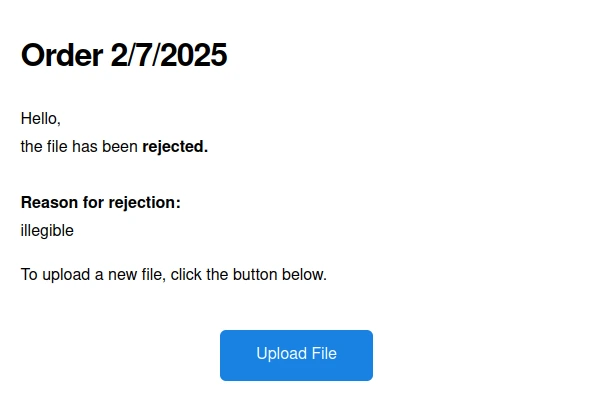Click the Hello, greeting text
The height and width of the screenshot is (409, 593).
tap(40, 118)
